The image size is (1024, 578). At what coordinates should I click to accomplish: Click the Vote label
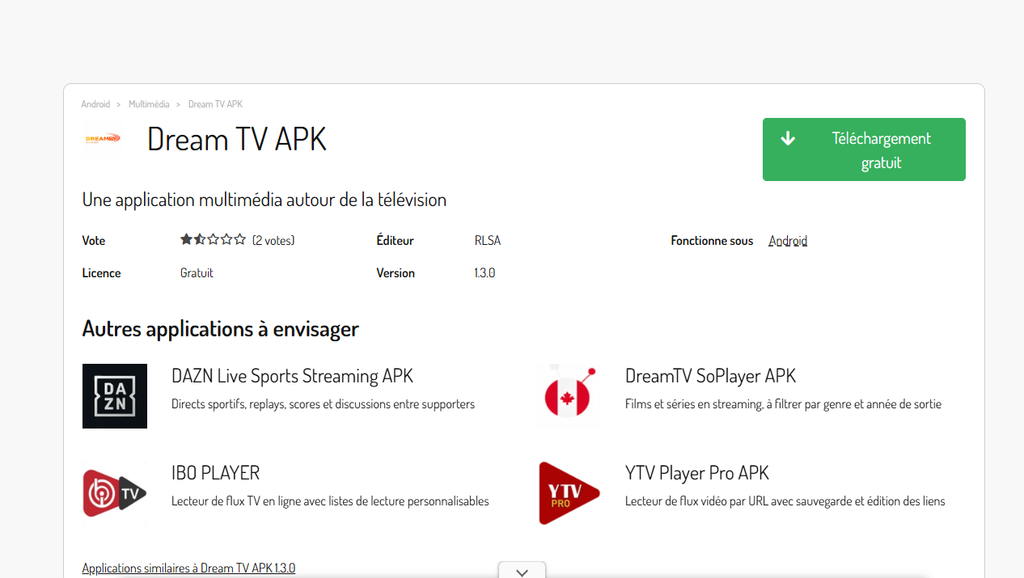coord(93,240)
